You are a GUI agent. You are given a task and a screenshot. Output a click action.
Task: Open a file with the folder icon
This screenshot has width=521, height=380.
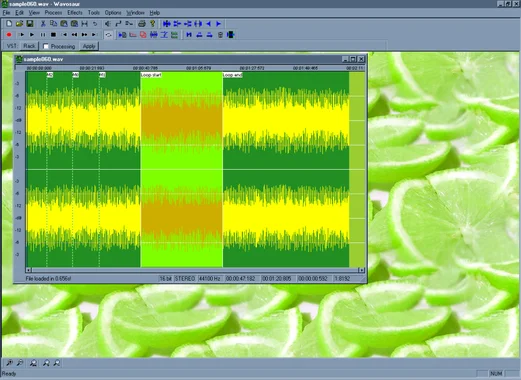19,24
